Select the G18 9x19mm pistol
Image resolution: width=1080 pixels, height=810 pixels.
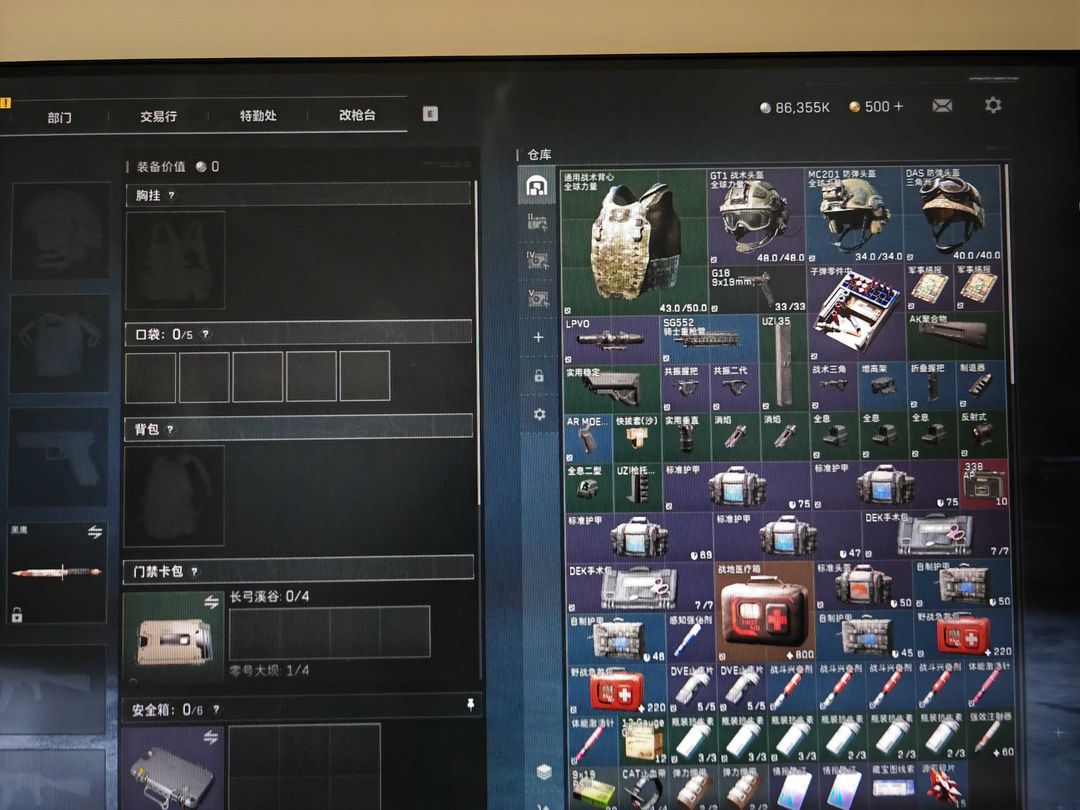click(x=758, y=290)
